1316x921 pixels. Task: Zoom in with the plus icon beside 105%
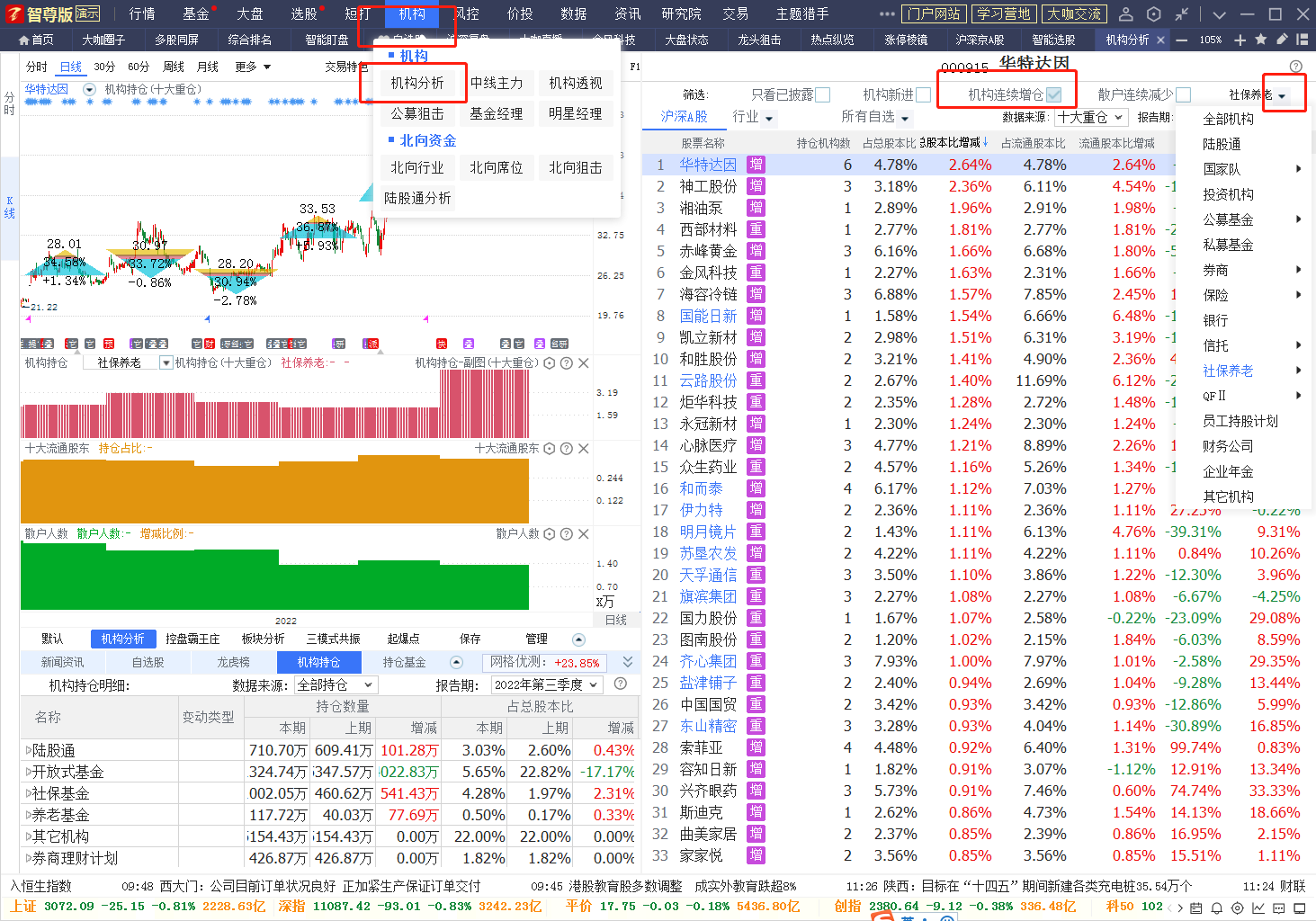(x=1240, y=40)
